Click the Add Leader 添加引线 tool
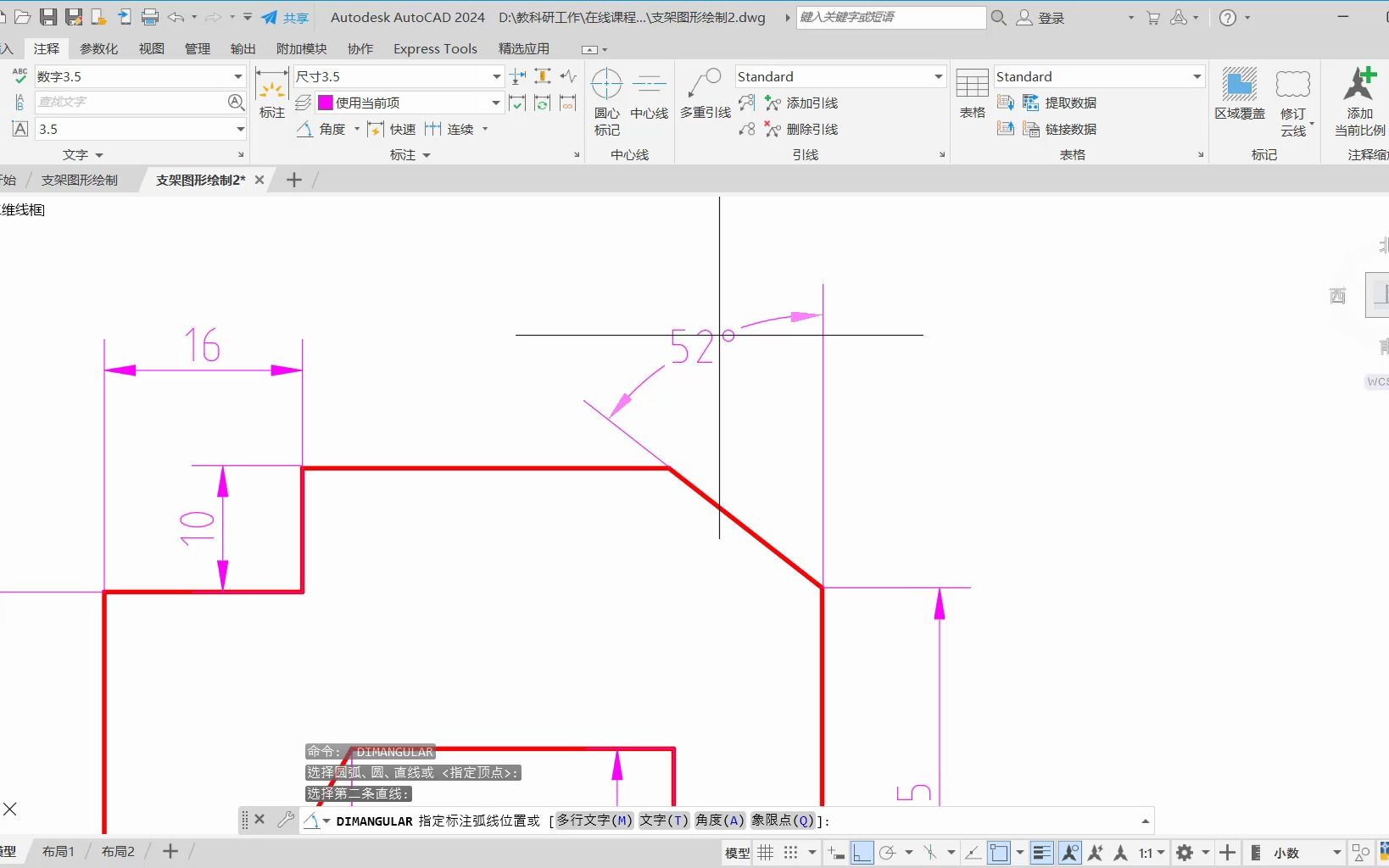This screenshot has width=1389, height=868. coord(801,103)
